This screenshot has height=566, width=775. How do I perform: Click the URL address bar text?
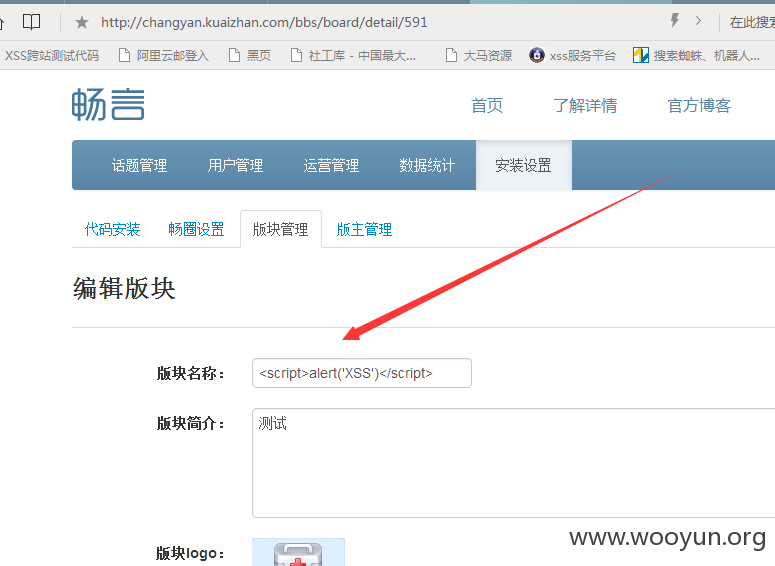264,22
